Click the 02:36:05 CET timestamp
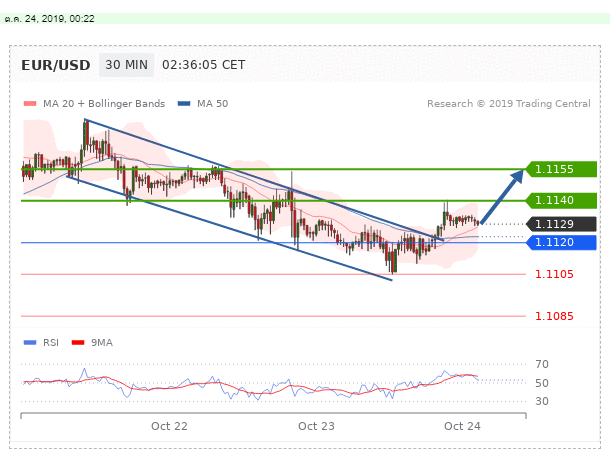Screen dimensions: 610x455 click(203, 65)
